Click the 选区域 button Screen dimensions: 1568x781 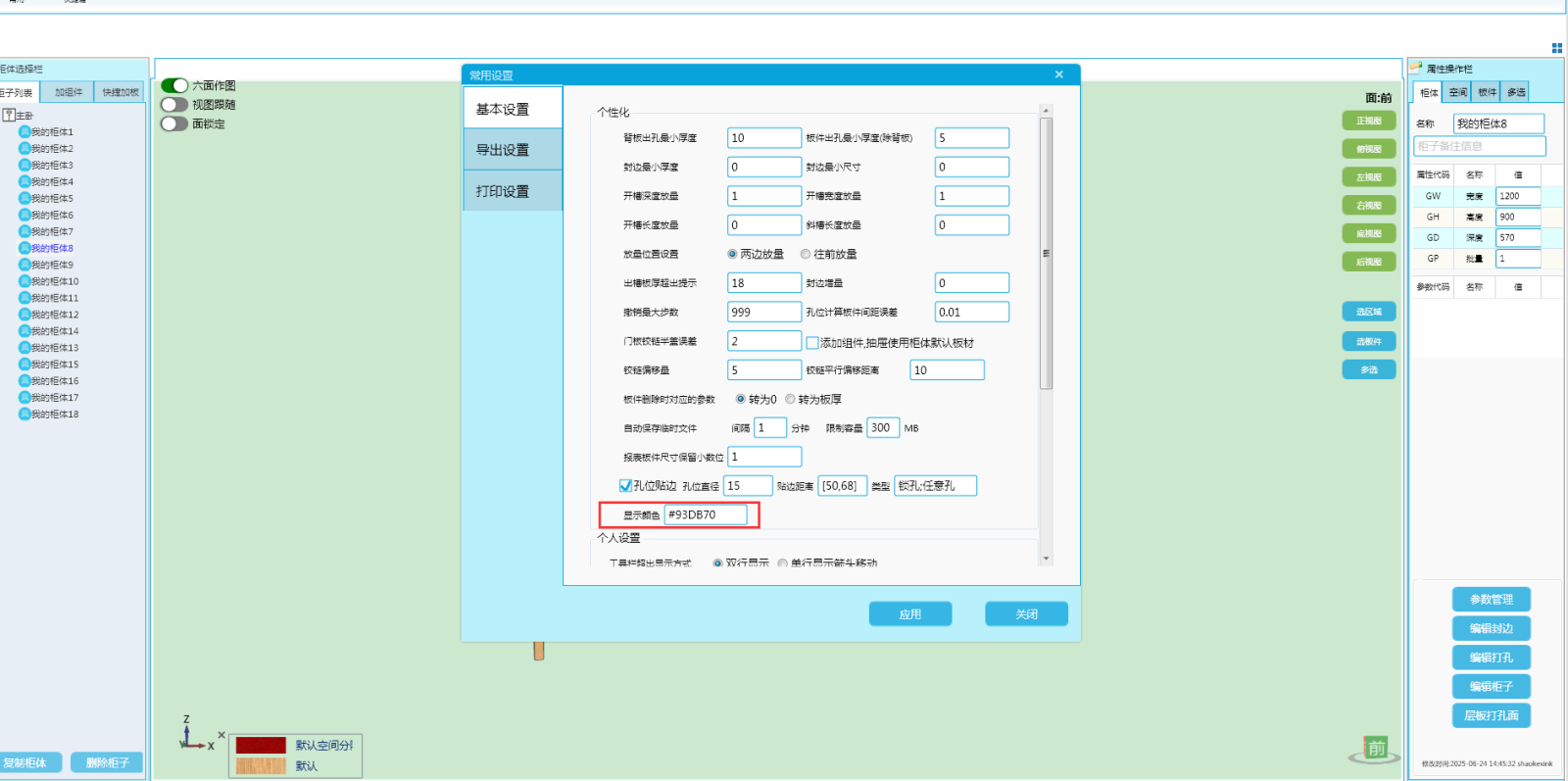[x=1369, y=312]
